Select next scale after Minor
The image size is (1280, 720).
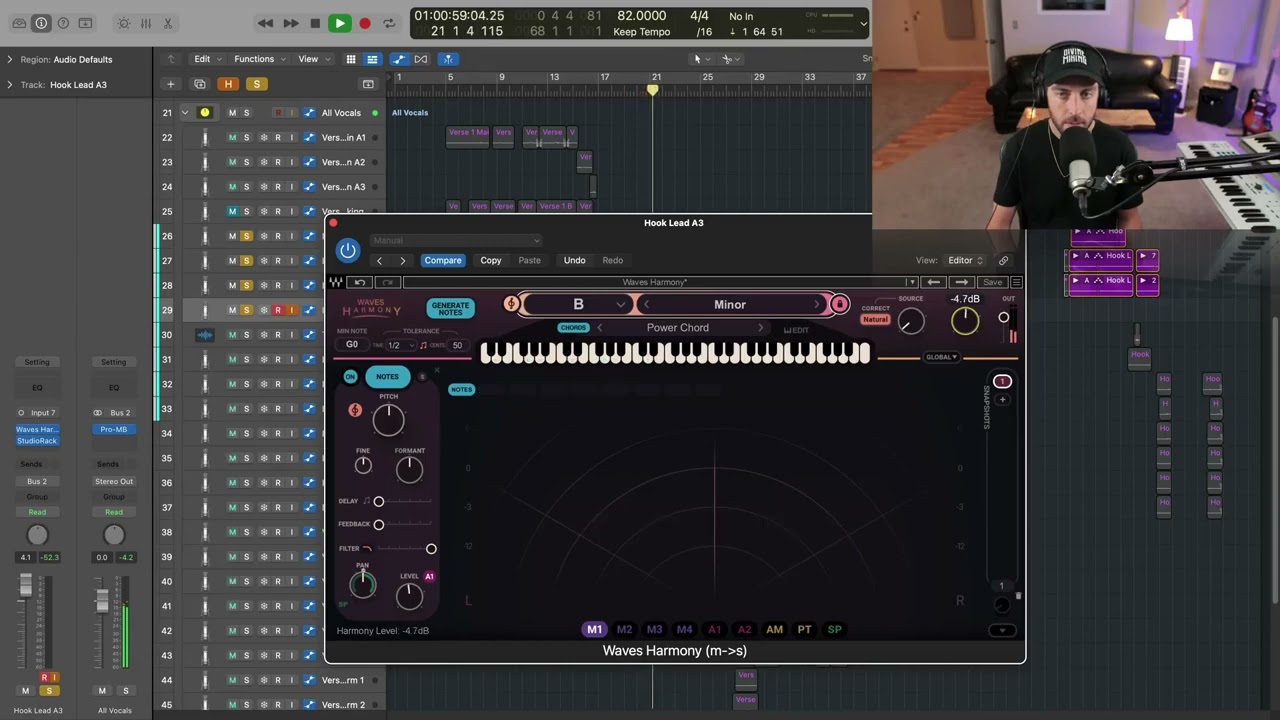click(x=817, y=304)
